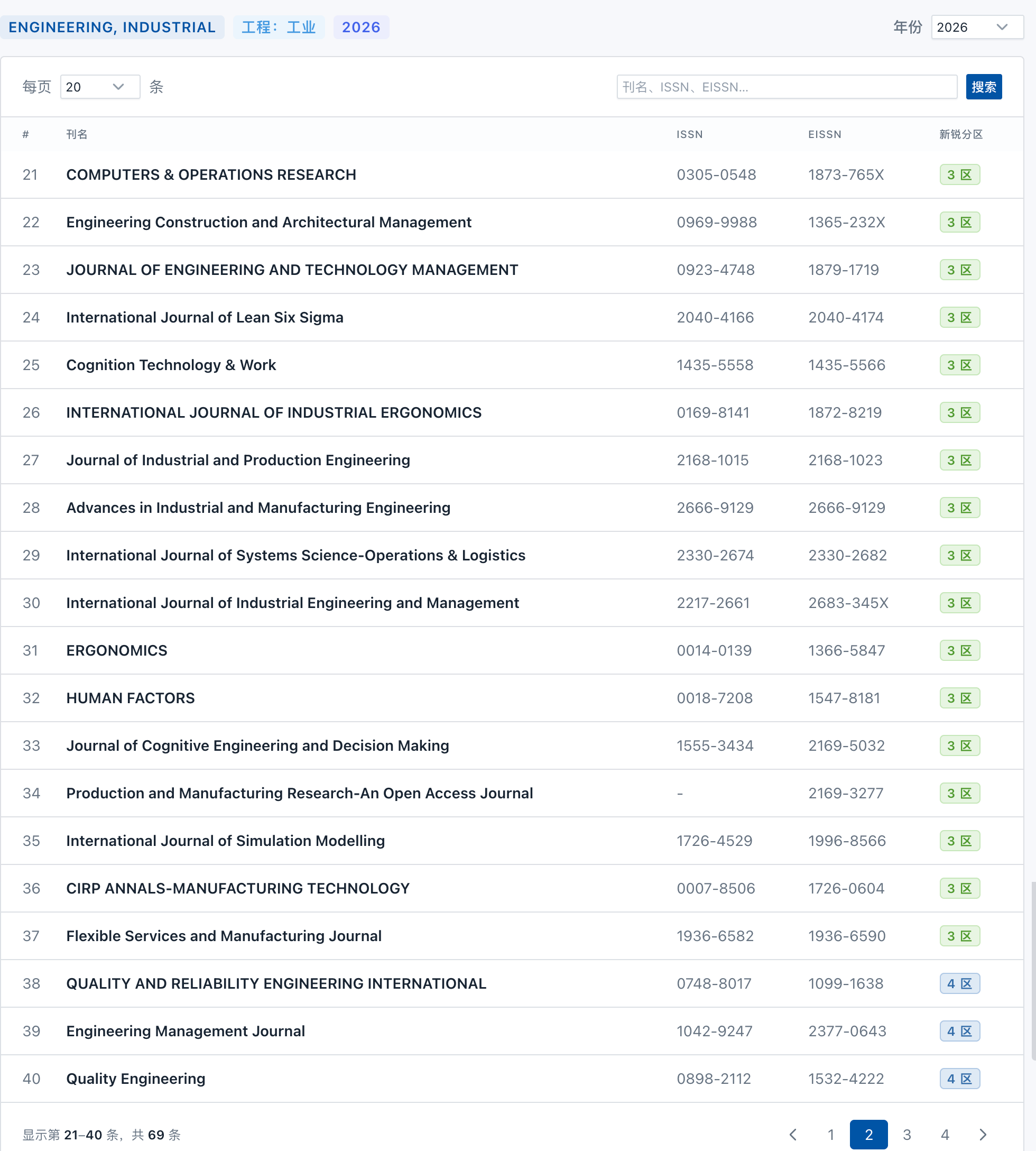Click the 2026 year tag

pyautogui.click(x=361, y=27)
